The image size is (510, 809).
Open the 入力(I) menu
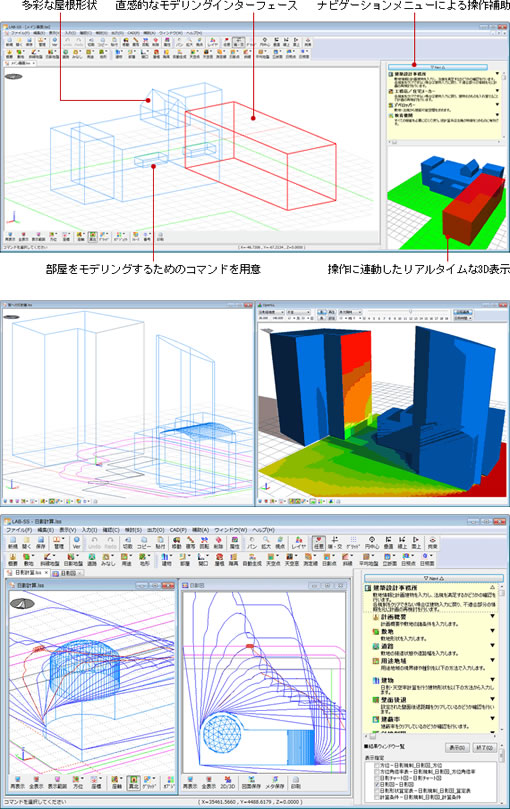coord(89,530)
